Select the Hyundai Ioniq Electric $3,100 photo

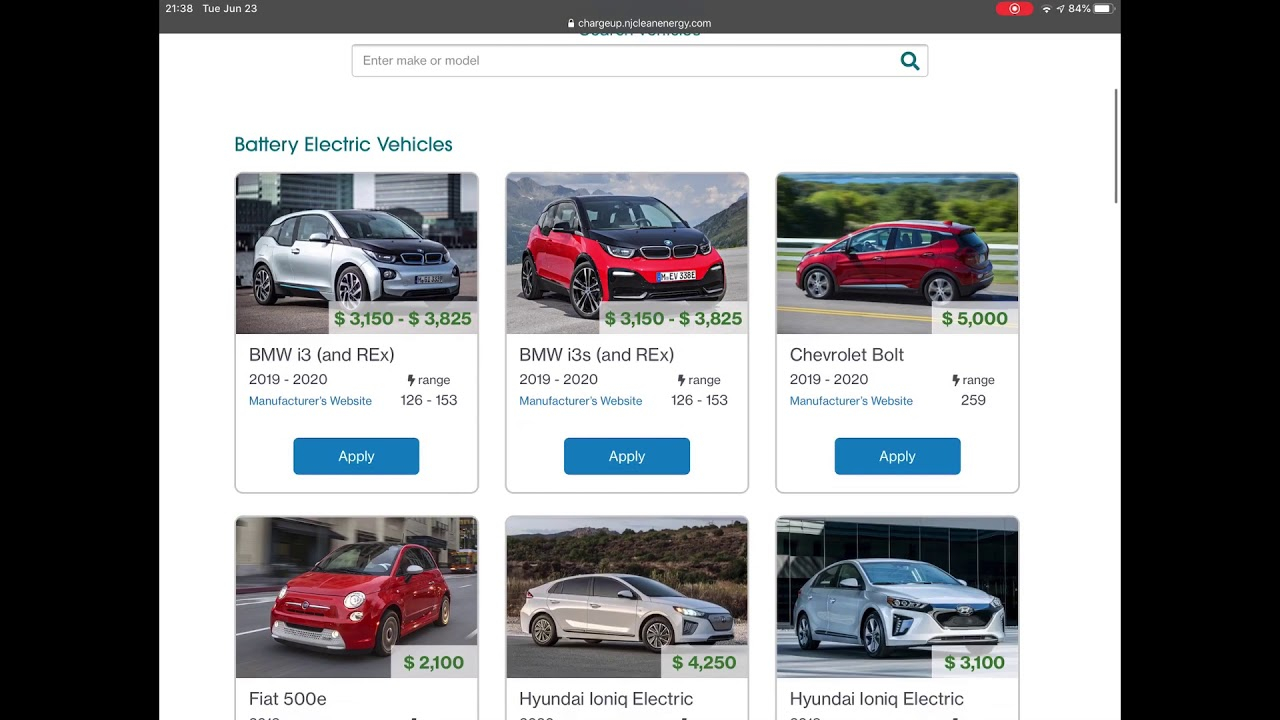click(x=897, y=598)
